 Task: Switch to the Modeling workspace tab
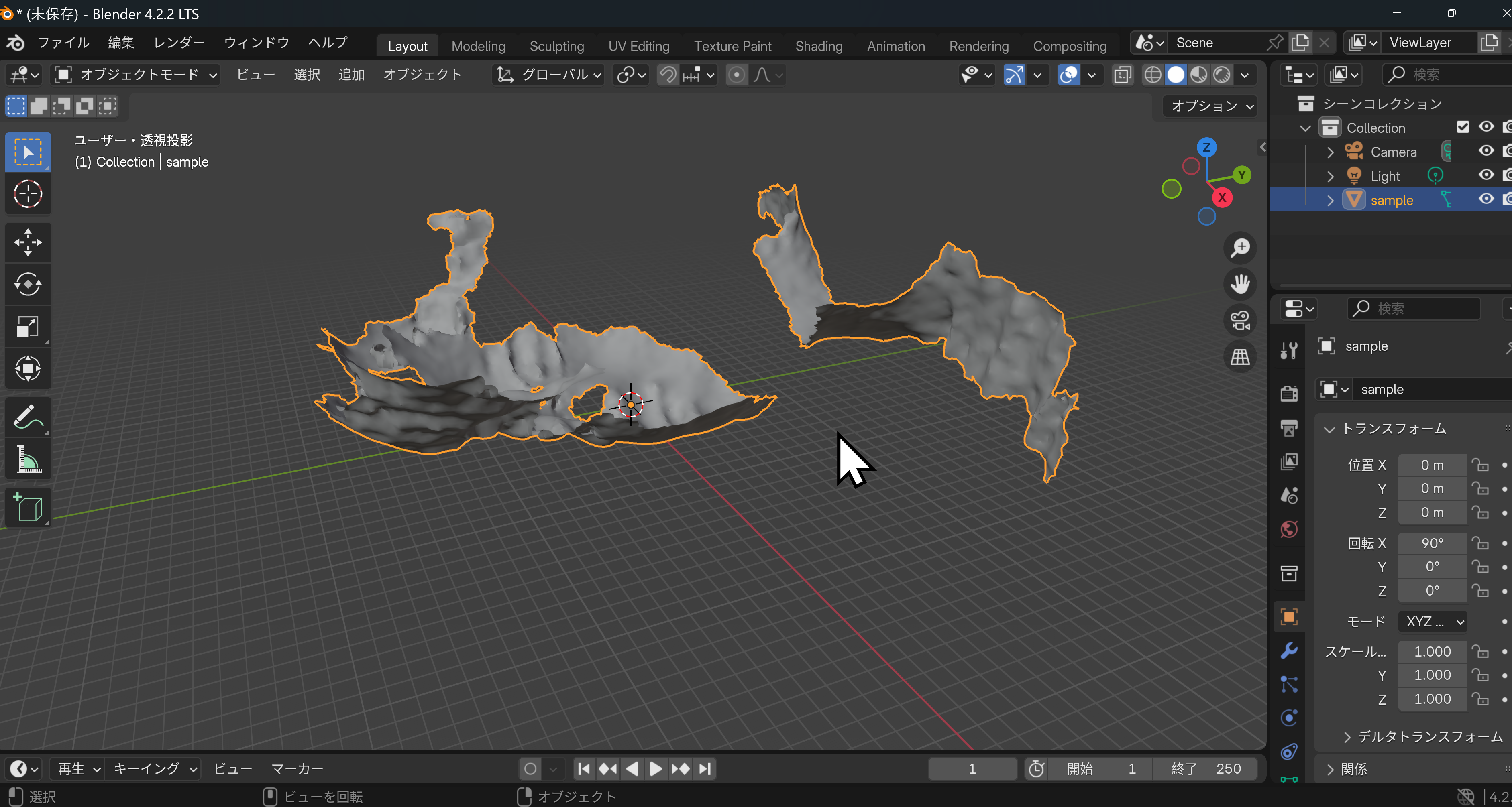[x=478, y=46]
